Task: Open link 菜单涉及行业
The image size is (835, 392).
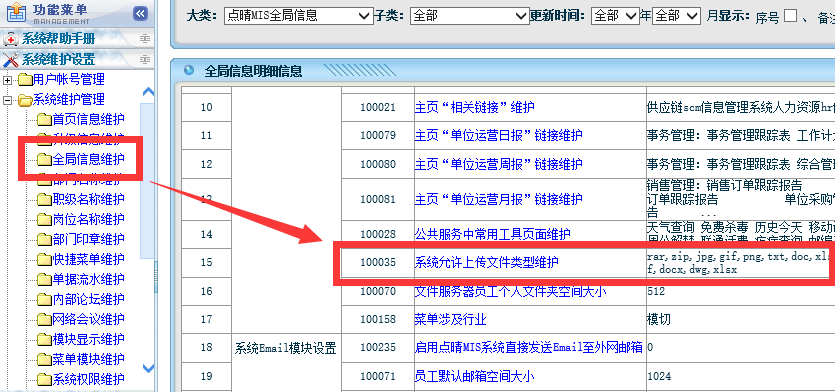Action: click(x=451, y=320)
